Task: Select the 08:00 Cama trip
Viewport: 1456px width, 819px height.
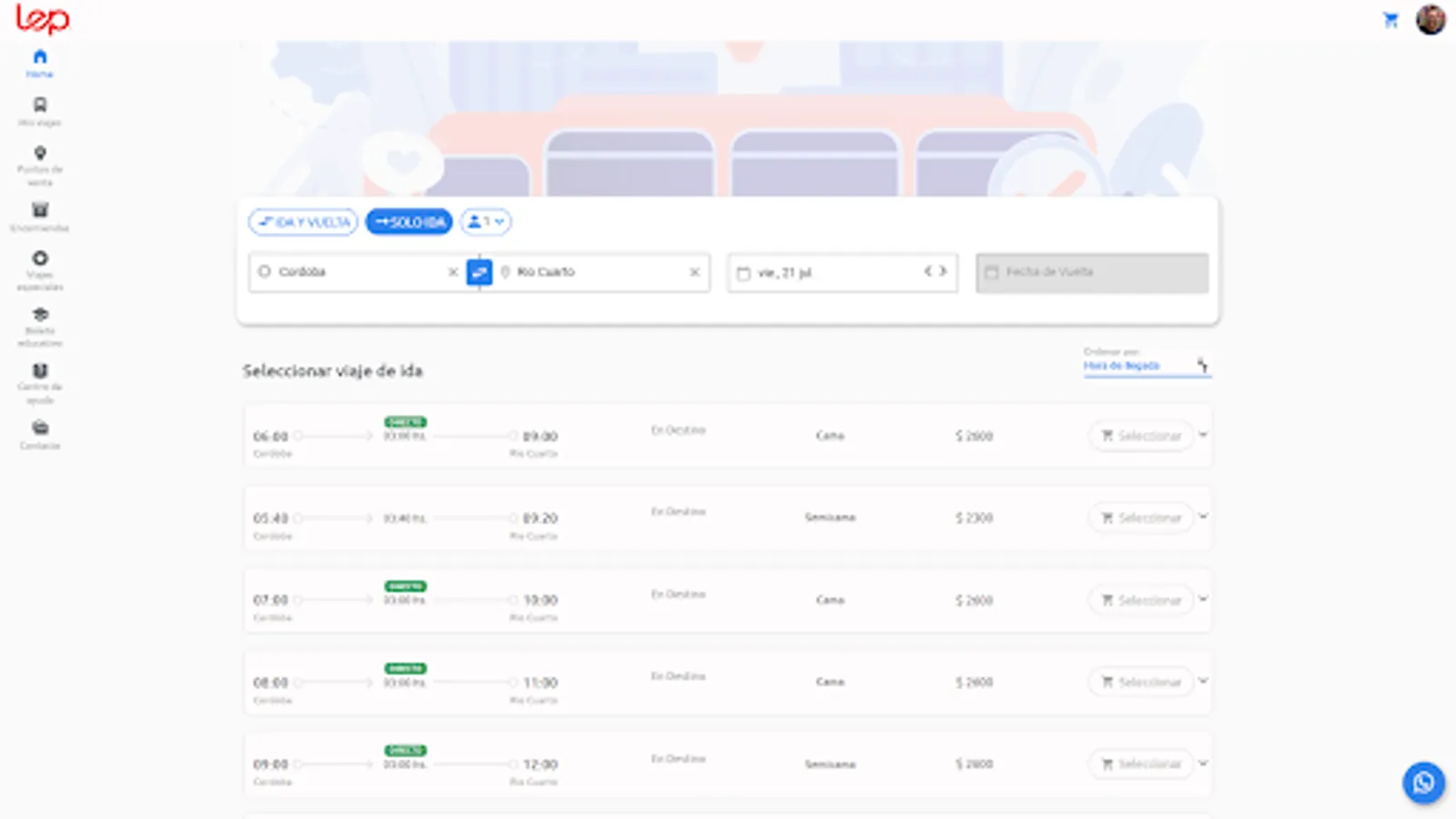Action: pyautogui.click(x=1141, y=682)
